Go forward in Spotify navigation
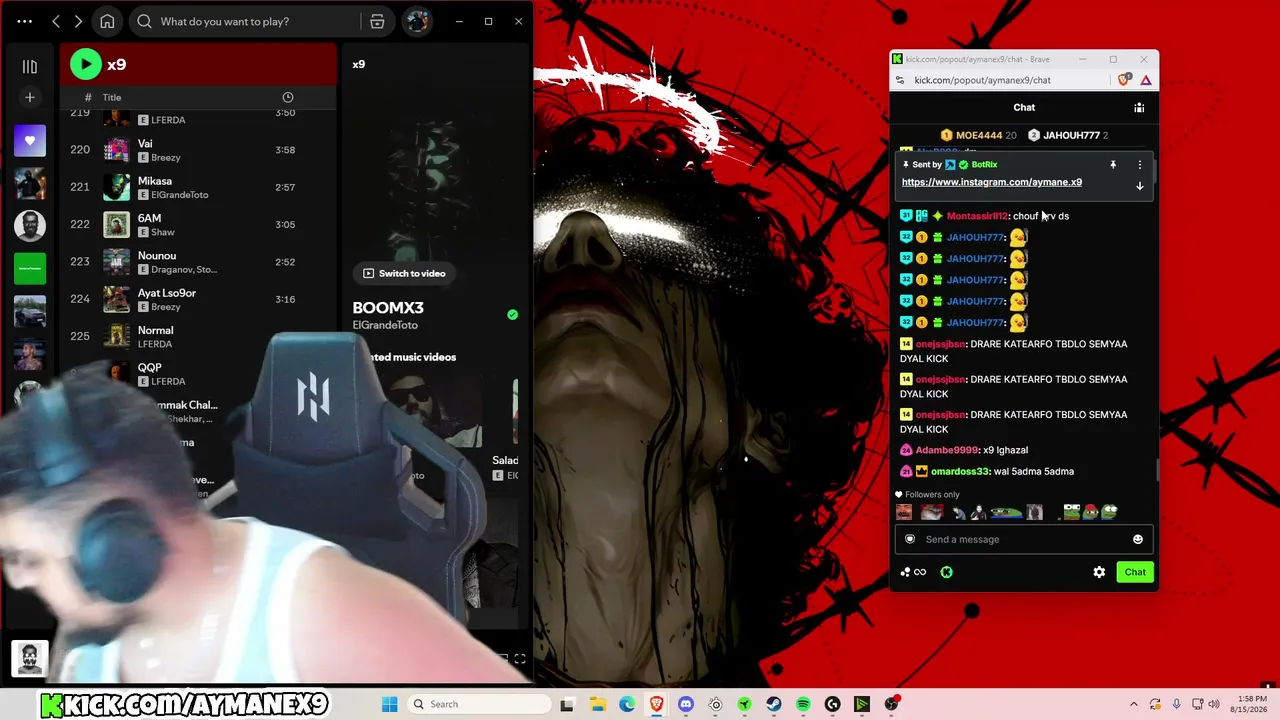The width and height of the screenshot is (1280, 720). (78, 21)
